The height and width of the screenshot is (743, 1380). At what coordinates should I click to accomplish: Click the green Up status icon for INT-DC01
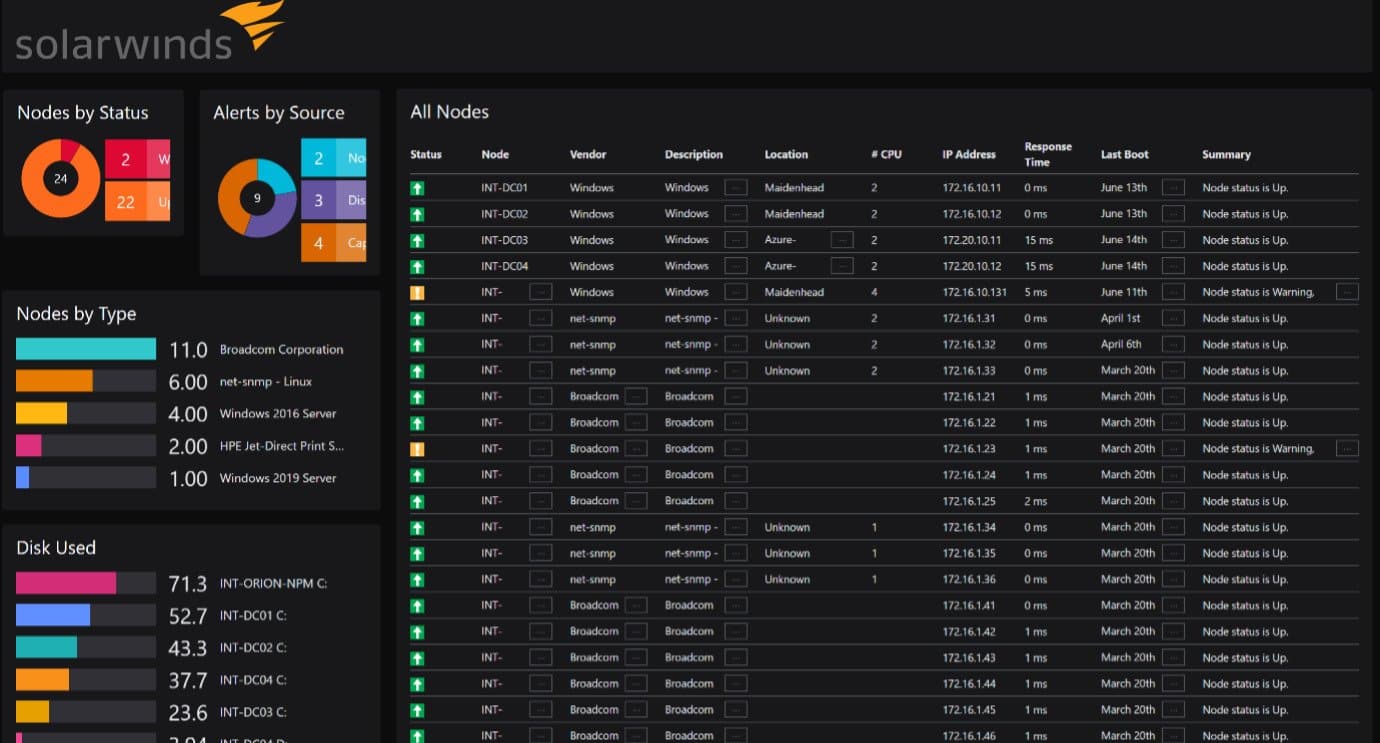(417, 188)
